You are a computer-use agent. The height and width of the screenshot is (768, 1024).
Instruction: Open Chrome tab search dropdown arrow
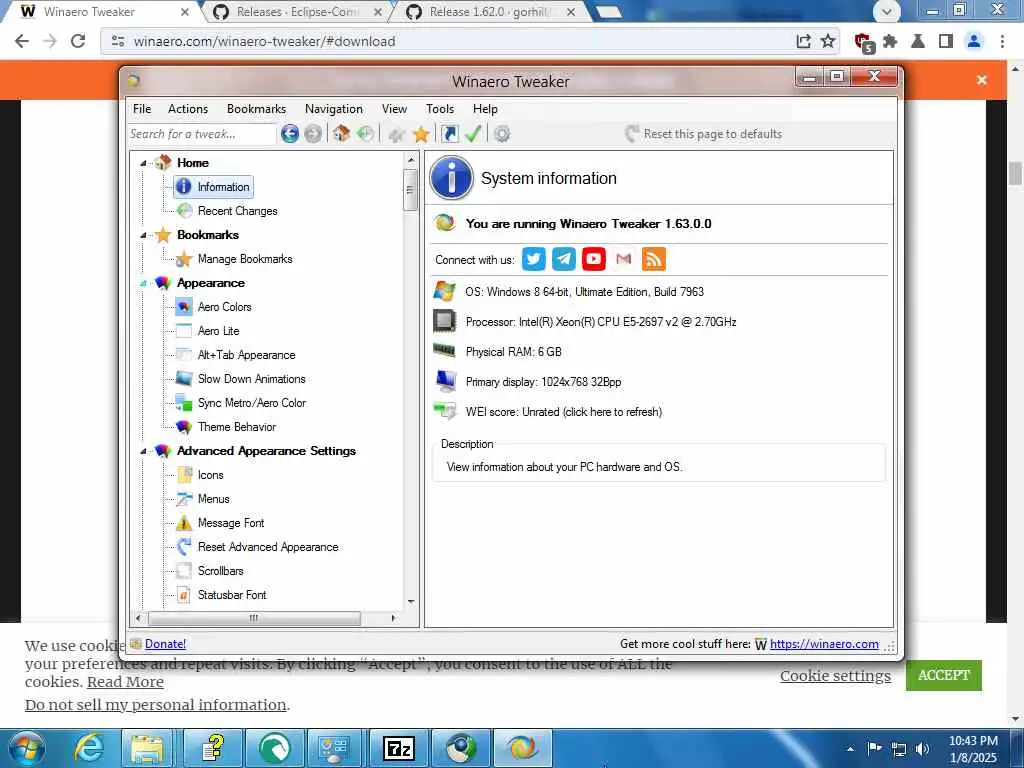[886, 12]
